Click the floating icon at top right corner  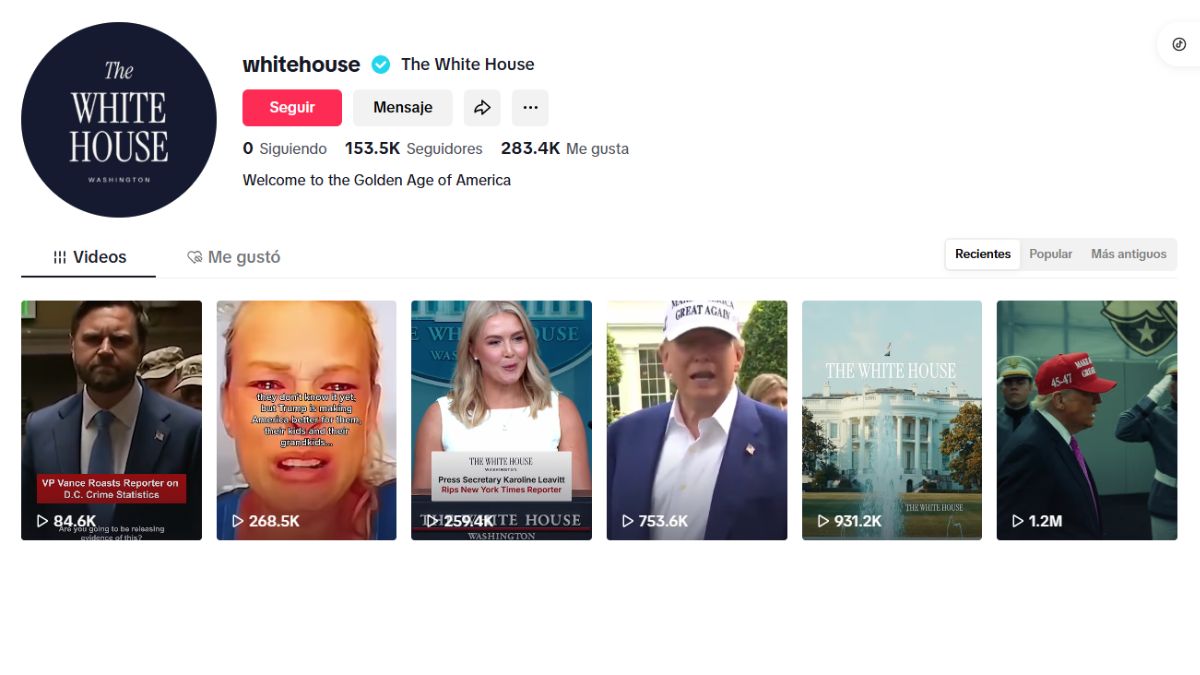1179,45
